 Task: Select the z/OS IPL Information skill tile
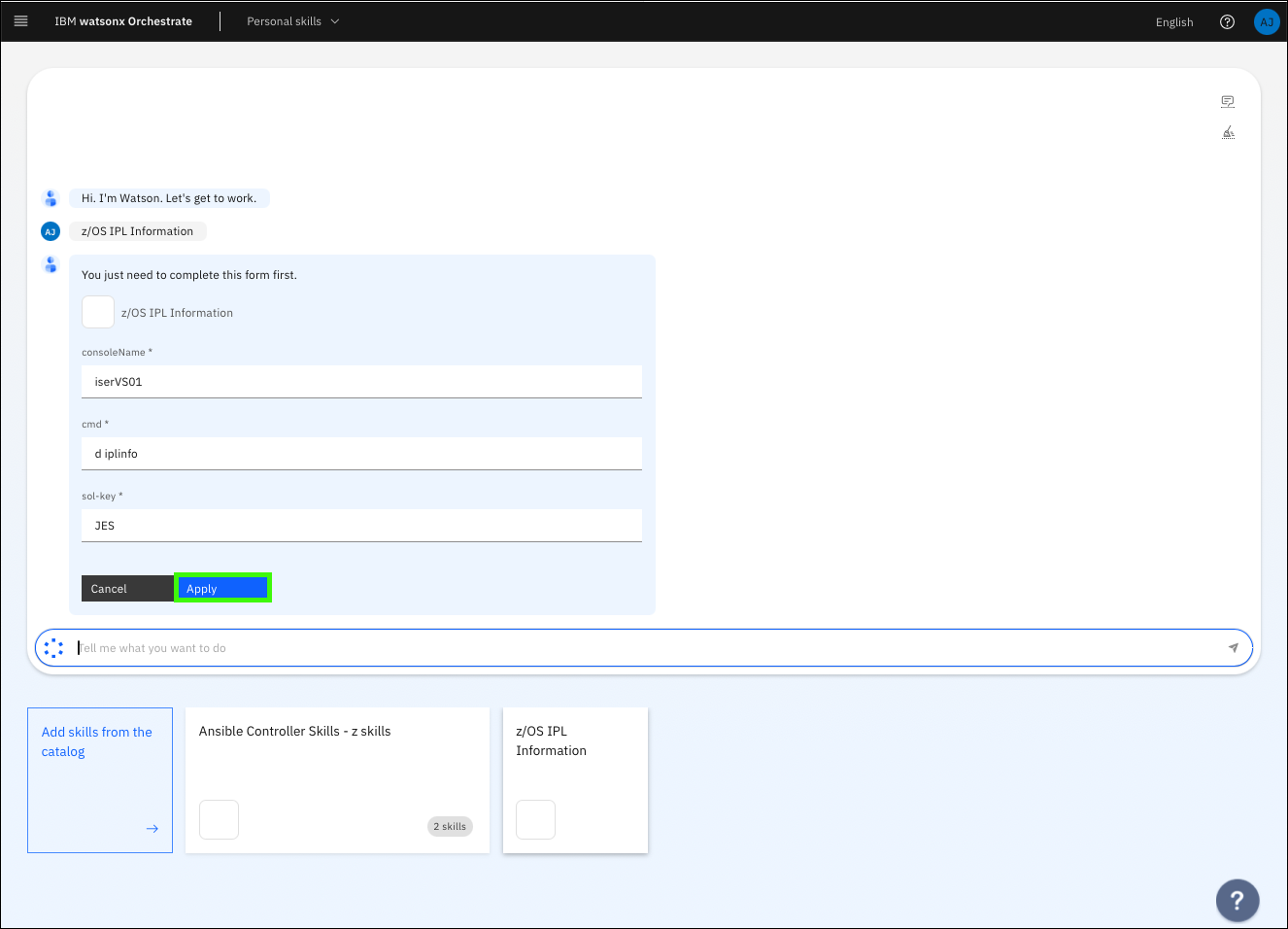(x=575, y=779)
